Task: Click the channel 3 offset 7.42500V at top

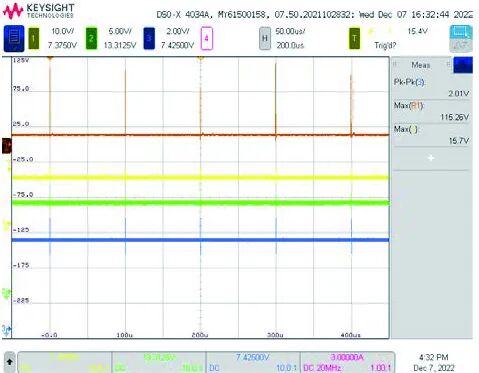Action: pyautogui.click(x=177, y=45)
